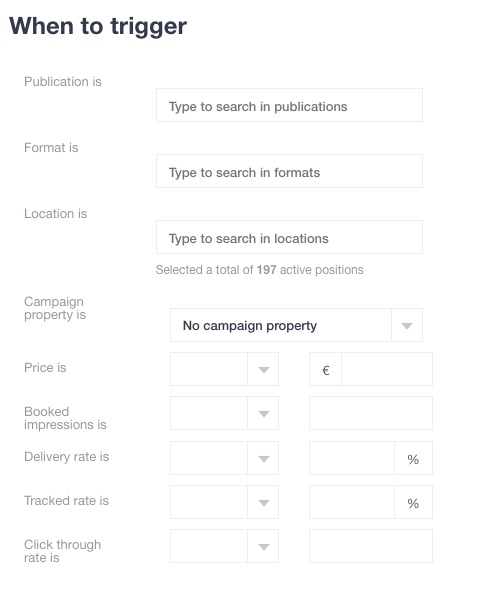Open the Booked impressions operator dropdown
477x589 pixels.
[224, 413]
